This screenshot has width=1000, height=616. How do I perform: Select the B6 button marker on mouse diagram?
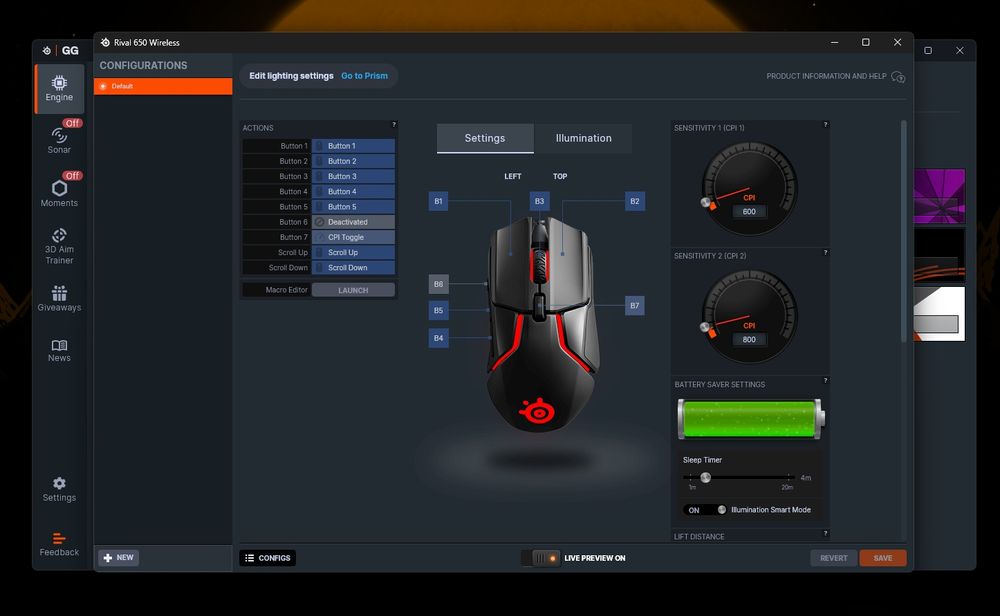click(x=438, y=284)
